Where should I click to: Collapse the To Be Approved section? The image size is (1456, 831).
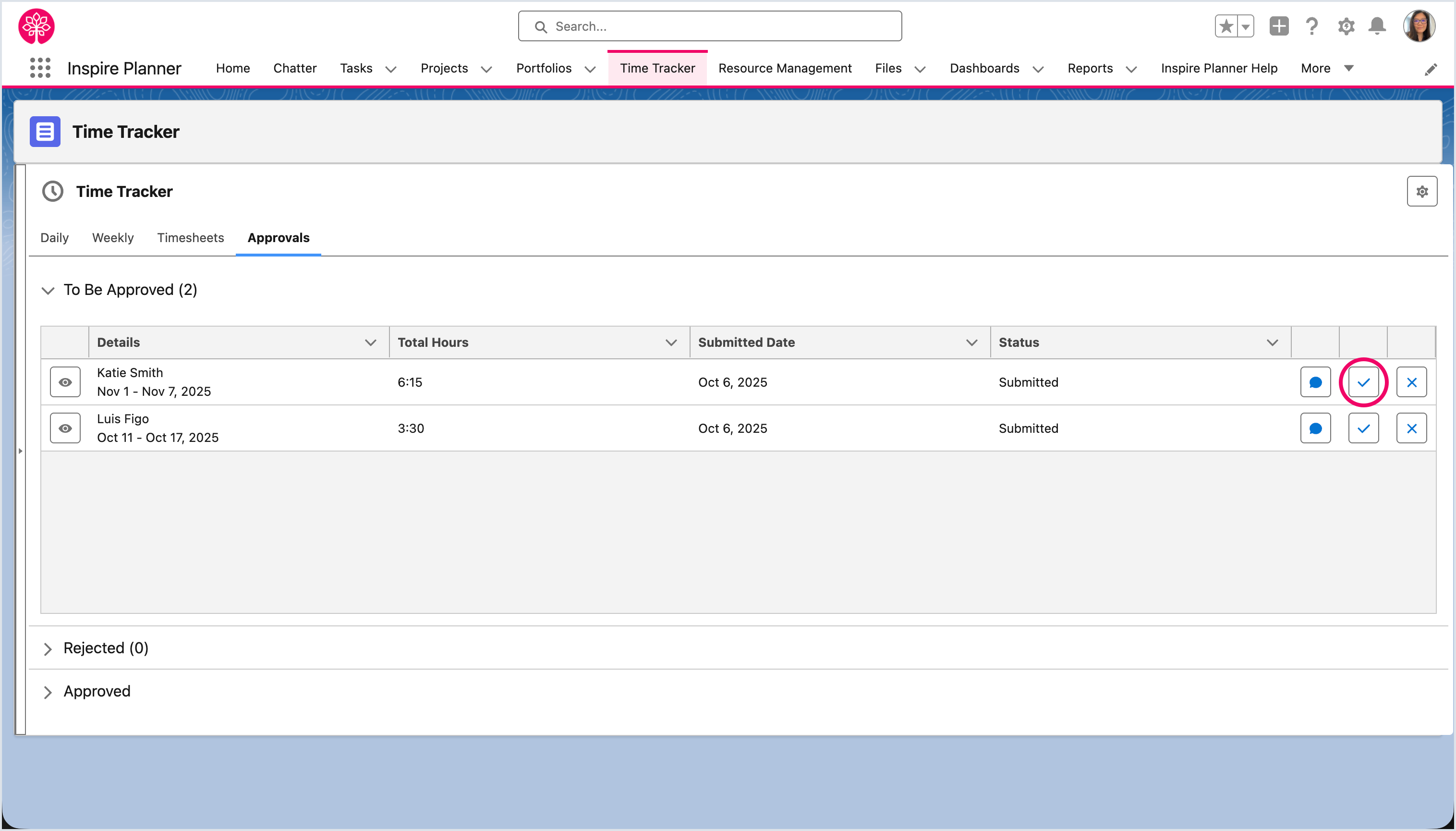[48, 291]
